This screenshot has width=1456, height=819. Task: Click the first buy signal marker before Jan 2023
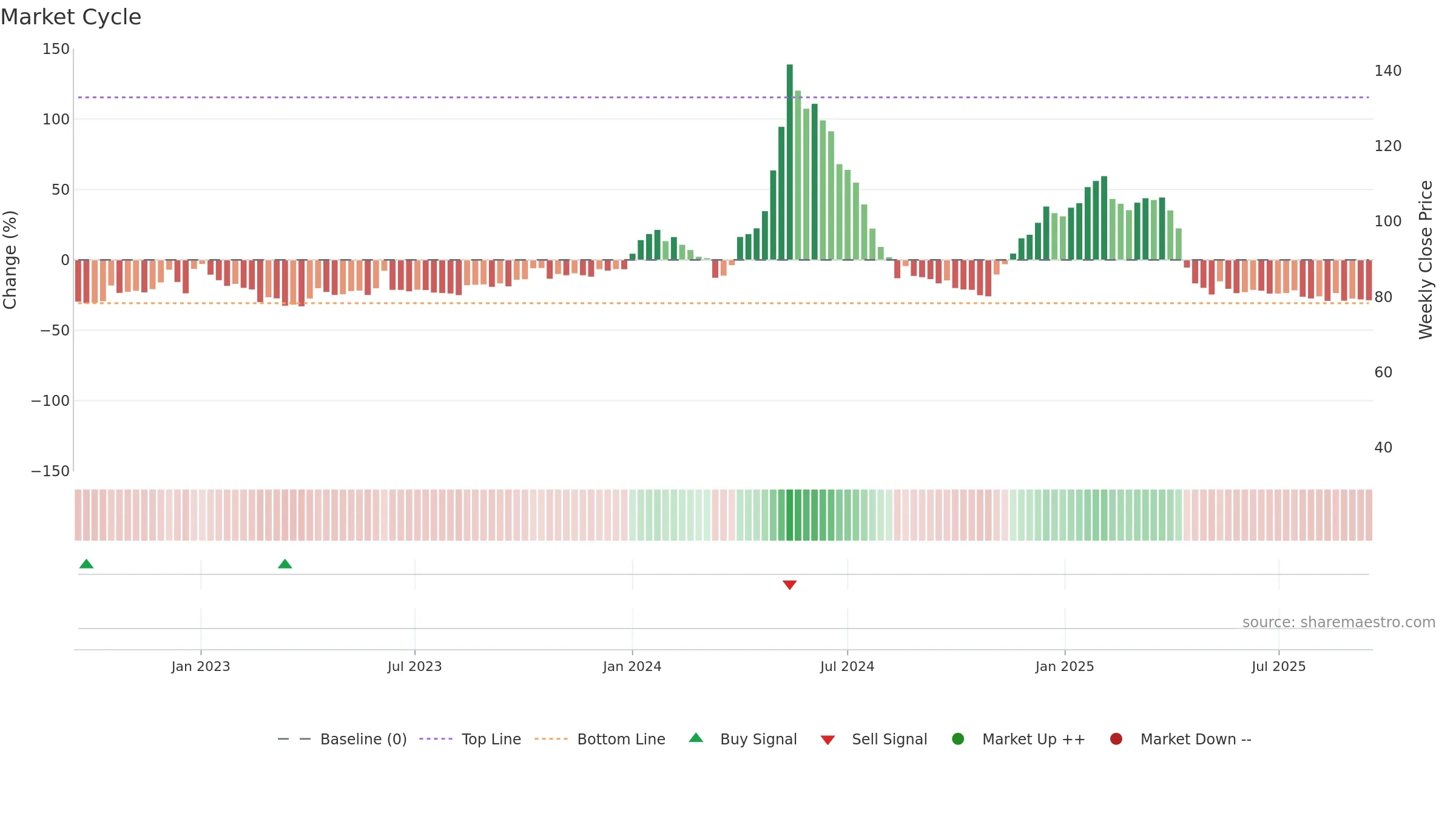tap(86, 564)
